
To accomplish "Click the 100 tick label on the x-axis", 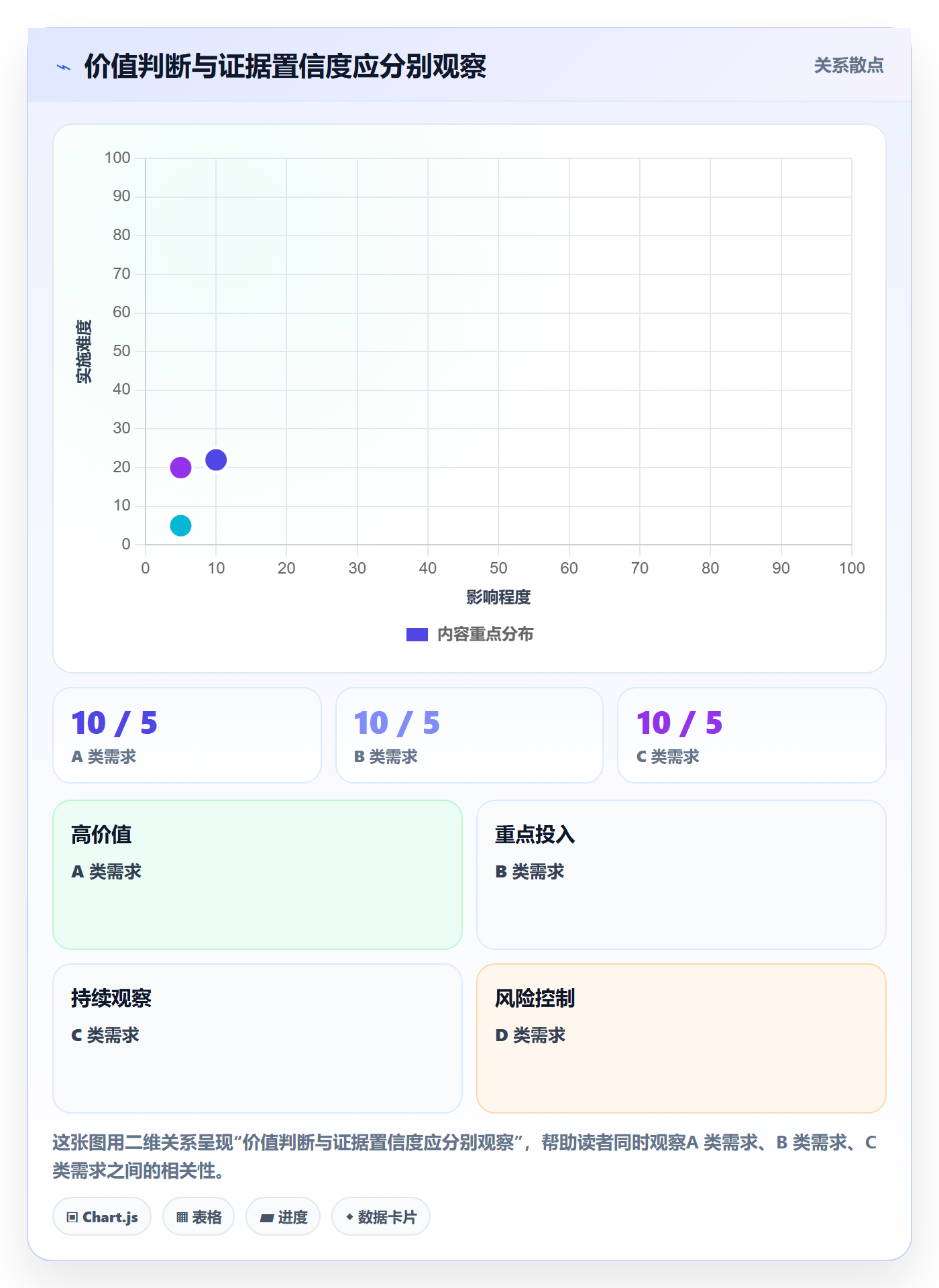I will (852, 568).
